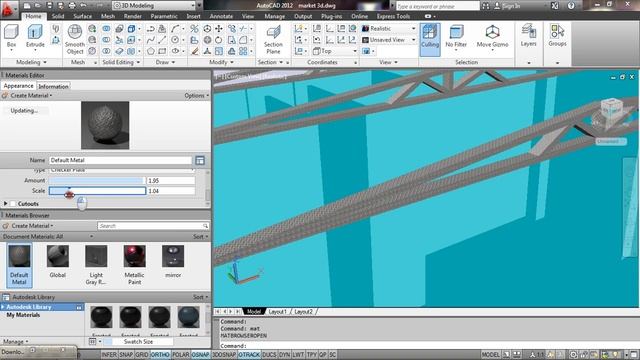Enable the Cutouts checkbox

[x=13, y=203]
